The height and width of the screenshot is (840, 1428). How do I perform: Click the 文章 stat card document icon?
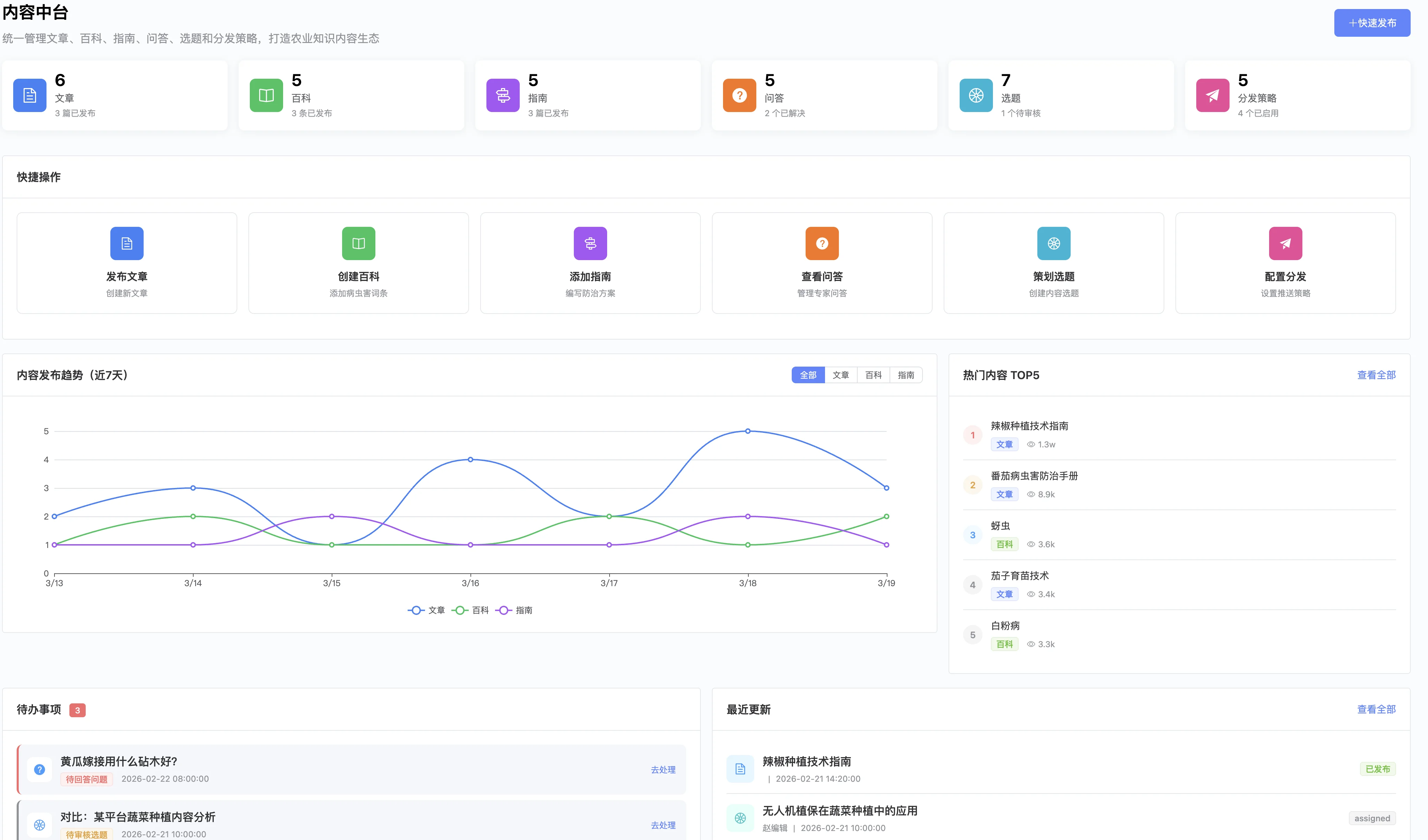tap(29, 95)
